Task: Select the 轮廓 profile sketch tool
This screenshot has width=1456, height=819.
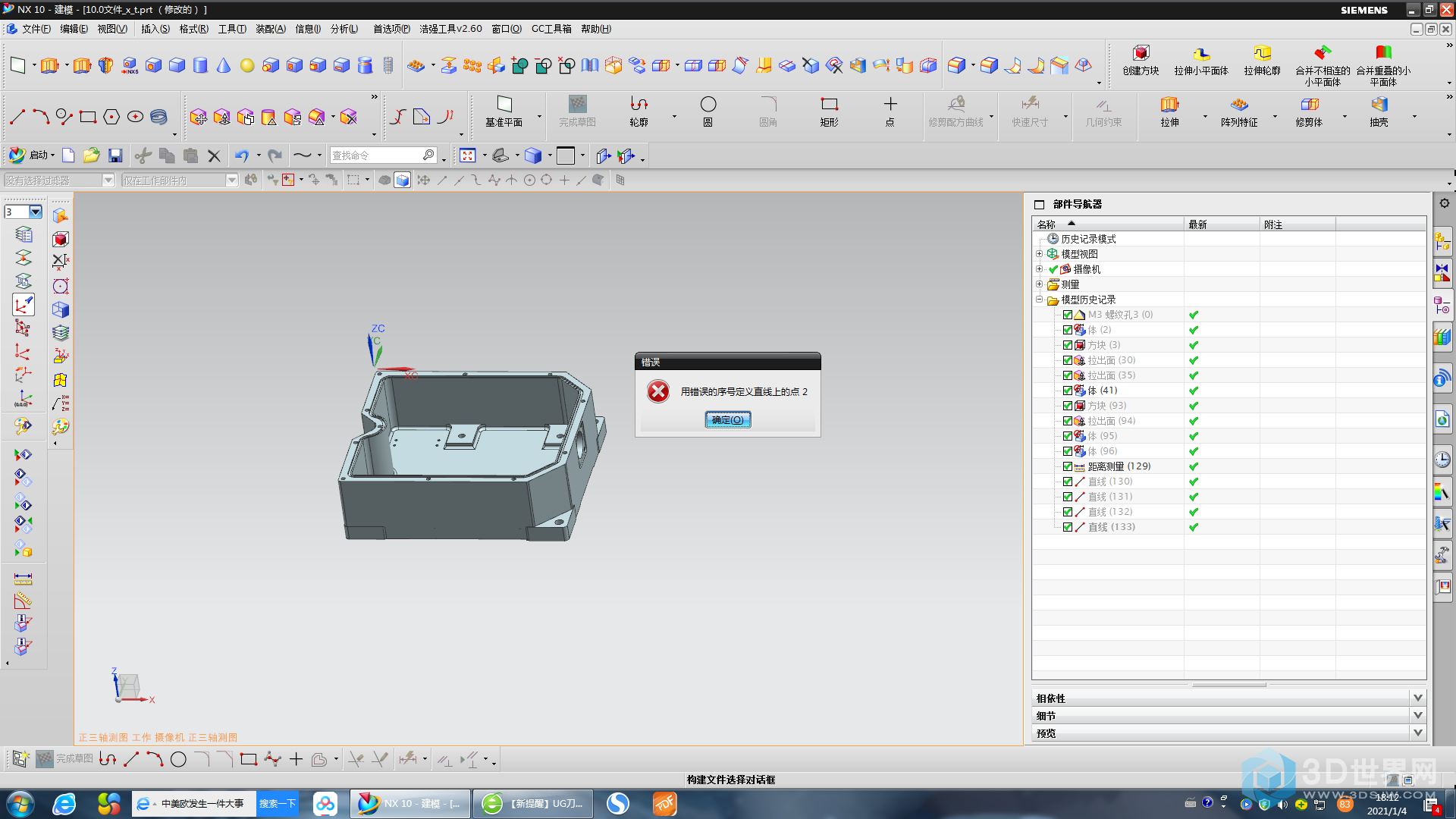Action: [x=639, y=111]
